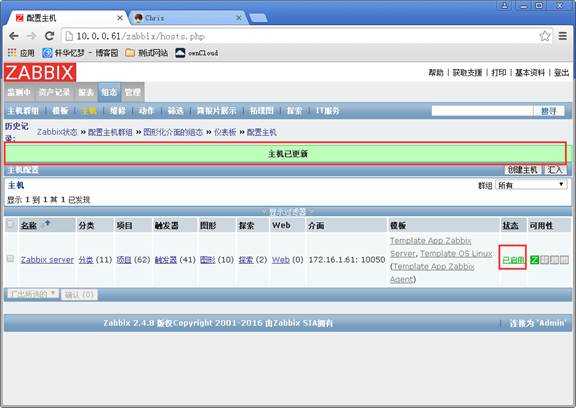
Task: Bookmark page with the star icon
Action: click(545, 36)
